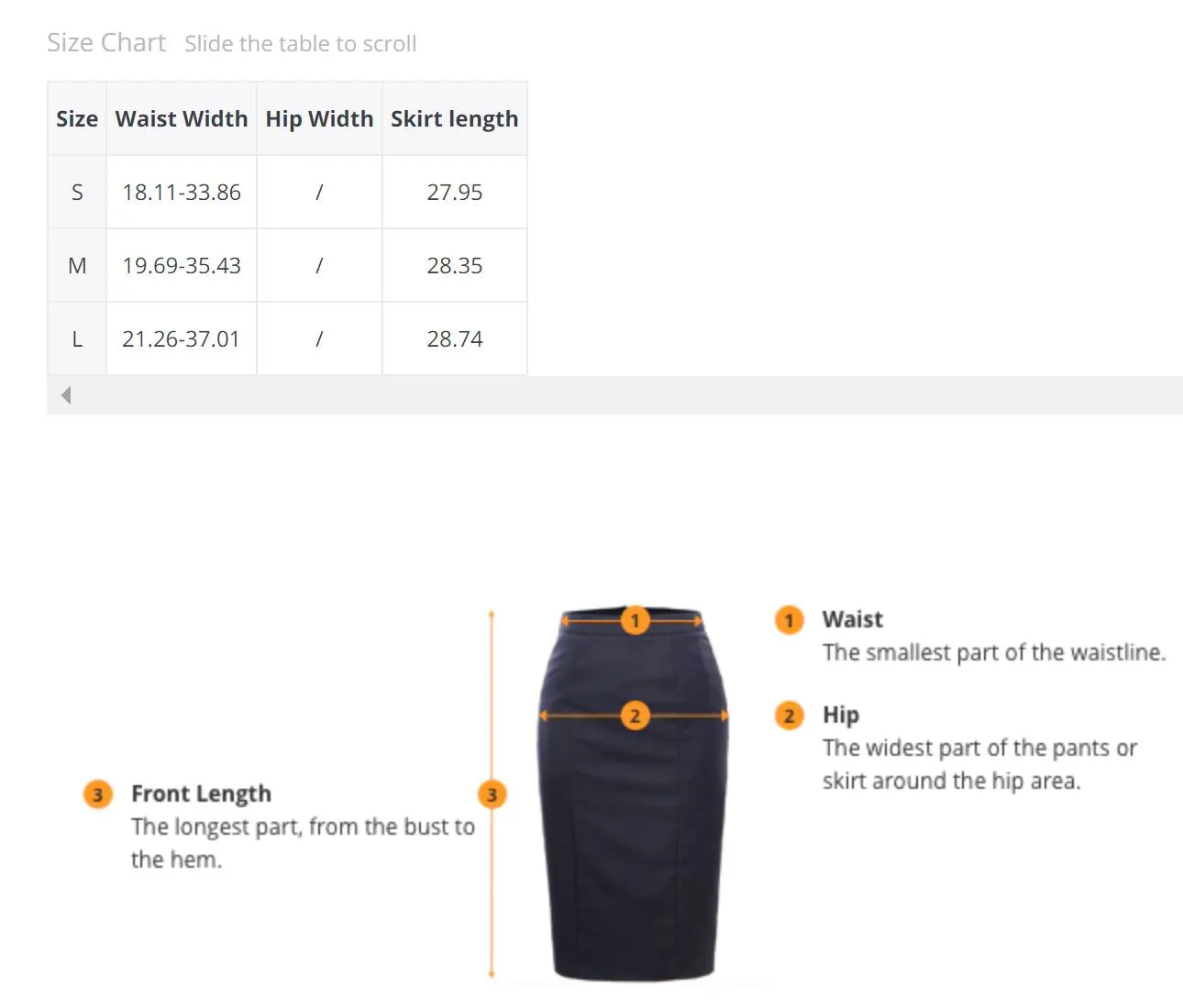Select the L size row cell
Image resolution: width=1183 pixels, height=1008 pixels.
pyautogui.click(x=77, y=338)
